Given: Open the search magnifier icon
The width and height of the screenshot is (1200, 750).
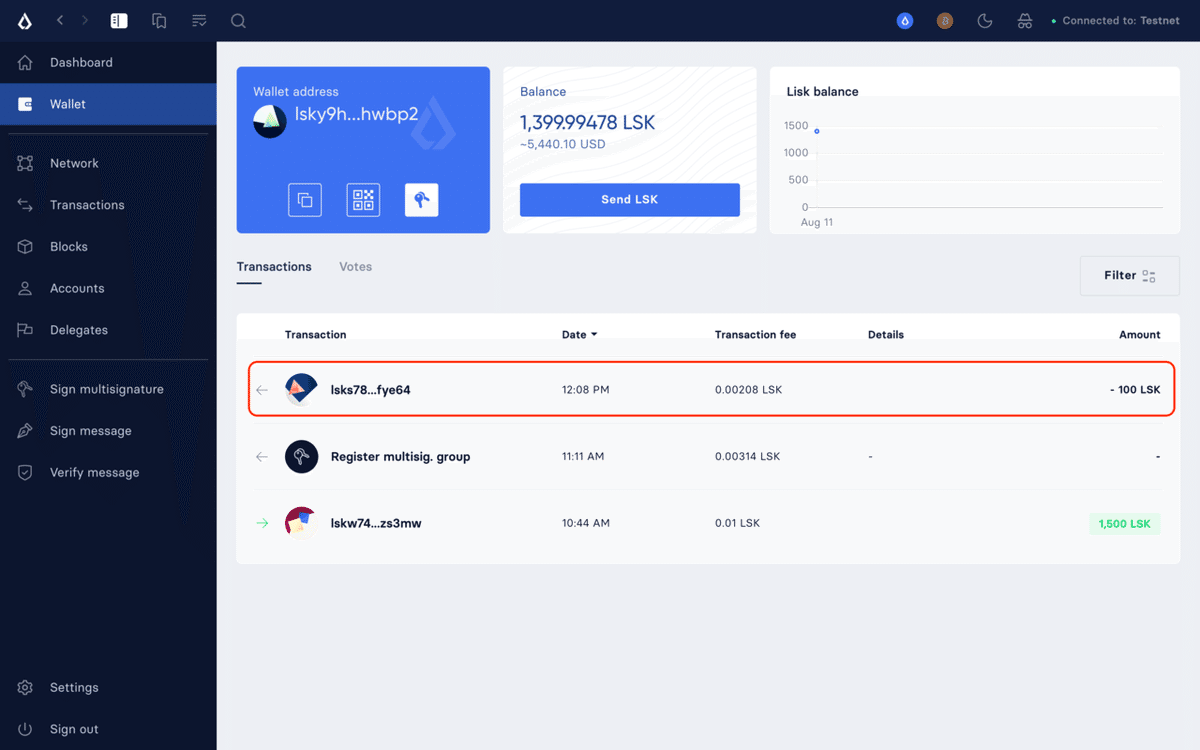Looking at the screenshot, I should coord(238,20).
